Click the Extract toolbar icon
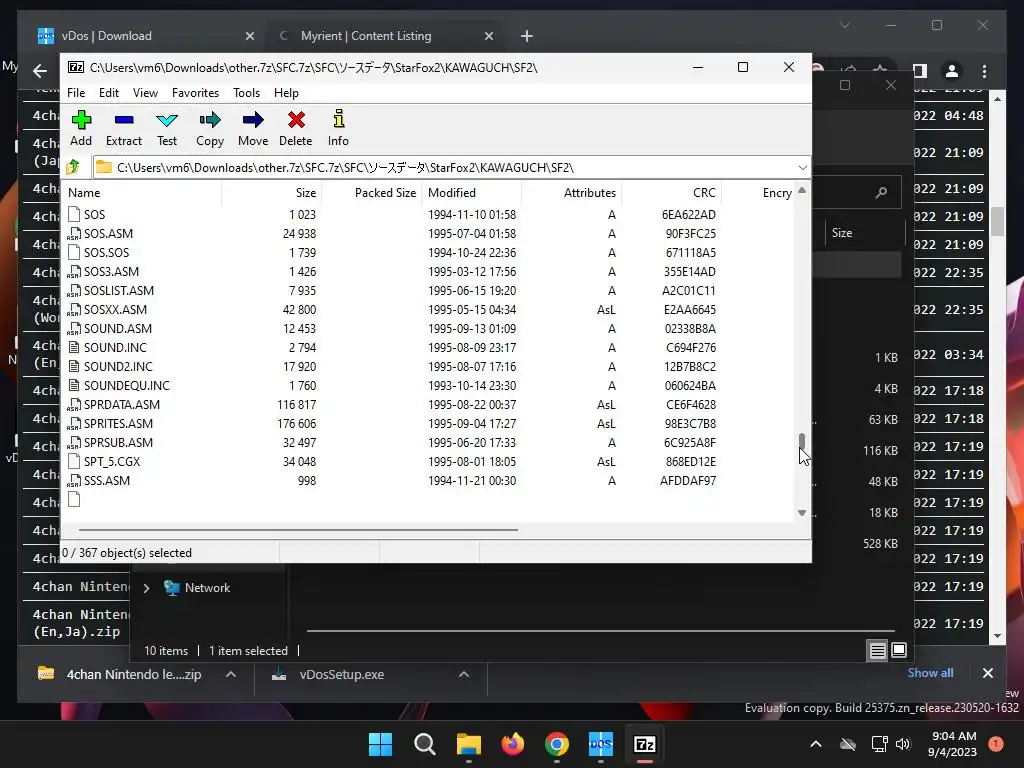The height and width of the screenshot is (768, 1024). 123,128
